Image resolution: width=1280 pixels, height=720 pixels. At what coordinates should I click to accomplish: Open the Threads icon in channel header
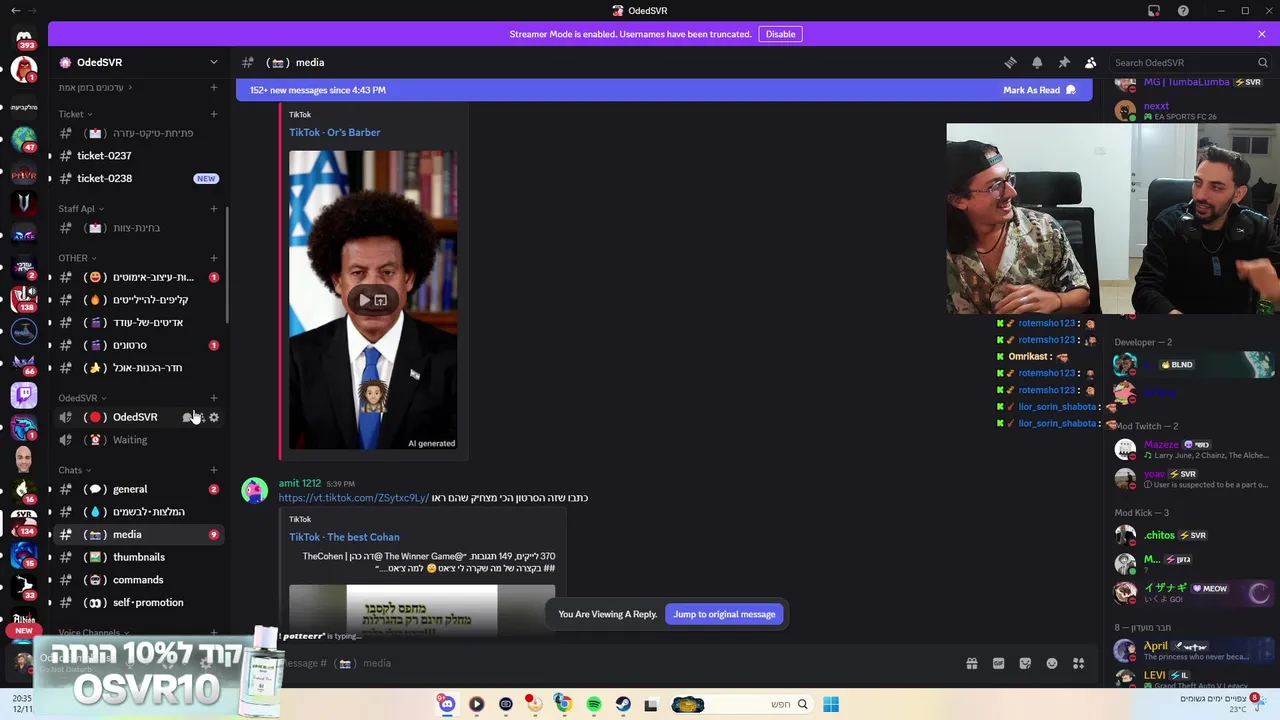tap(1010, 62)
